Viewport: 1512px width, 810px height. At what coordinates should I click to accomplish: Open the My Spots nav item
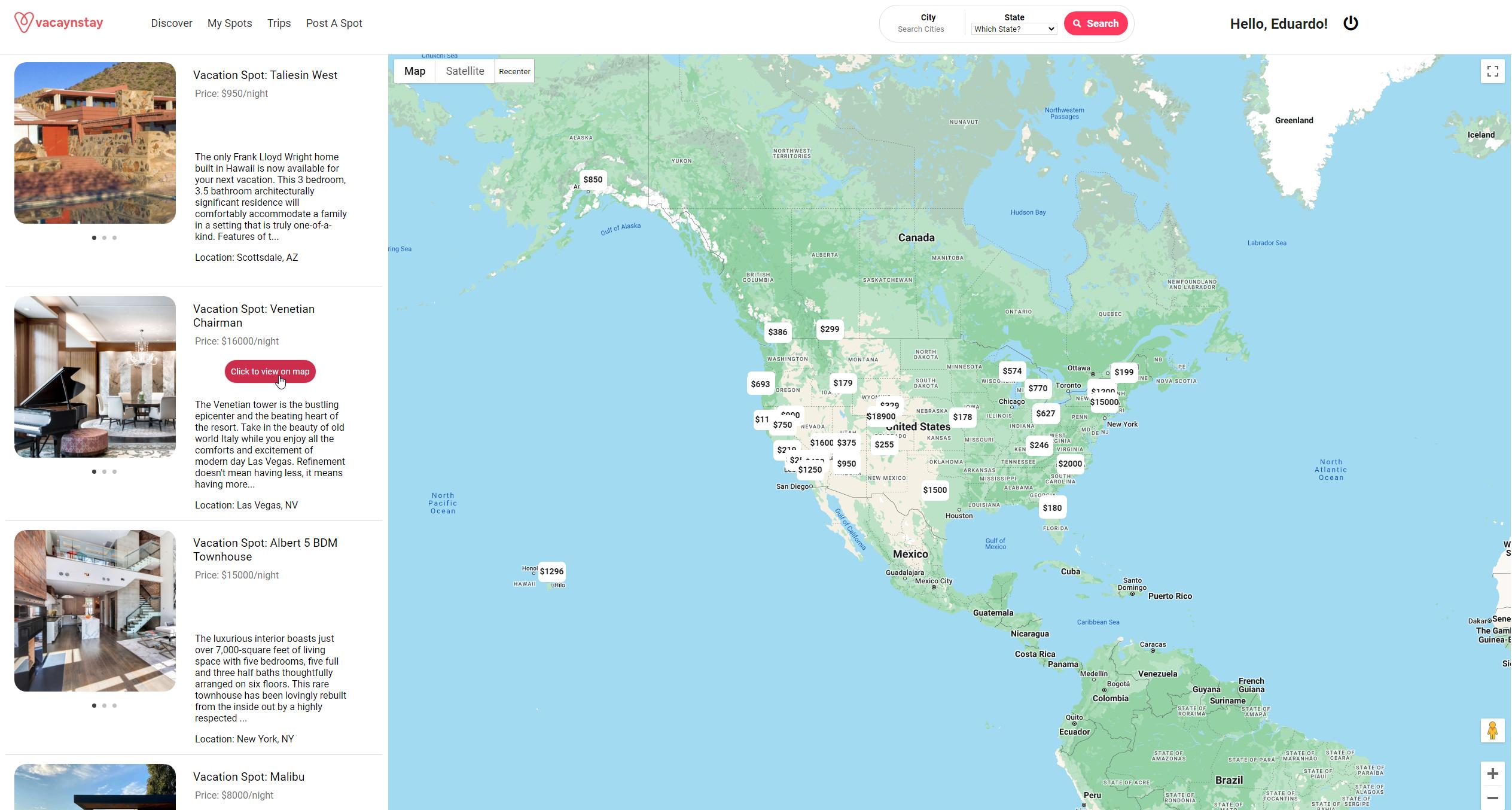[230, 23]
